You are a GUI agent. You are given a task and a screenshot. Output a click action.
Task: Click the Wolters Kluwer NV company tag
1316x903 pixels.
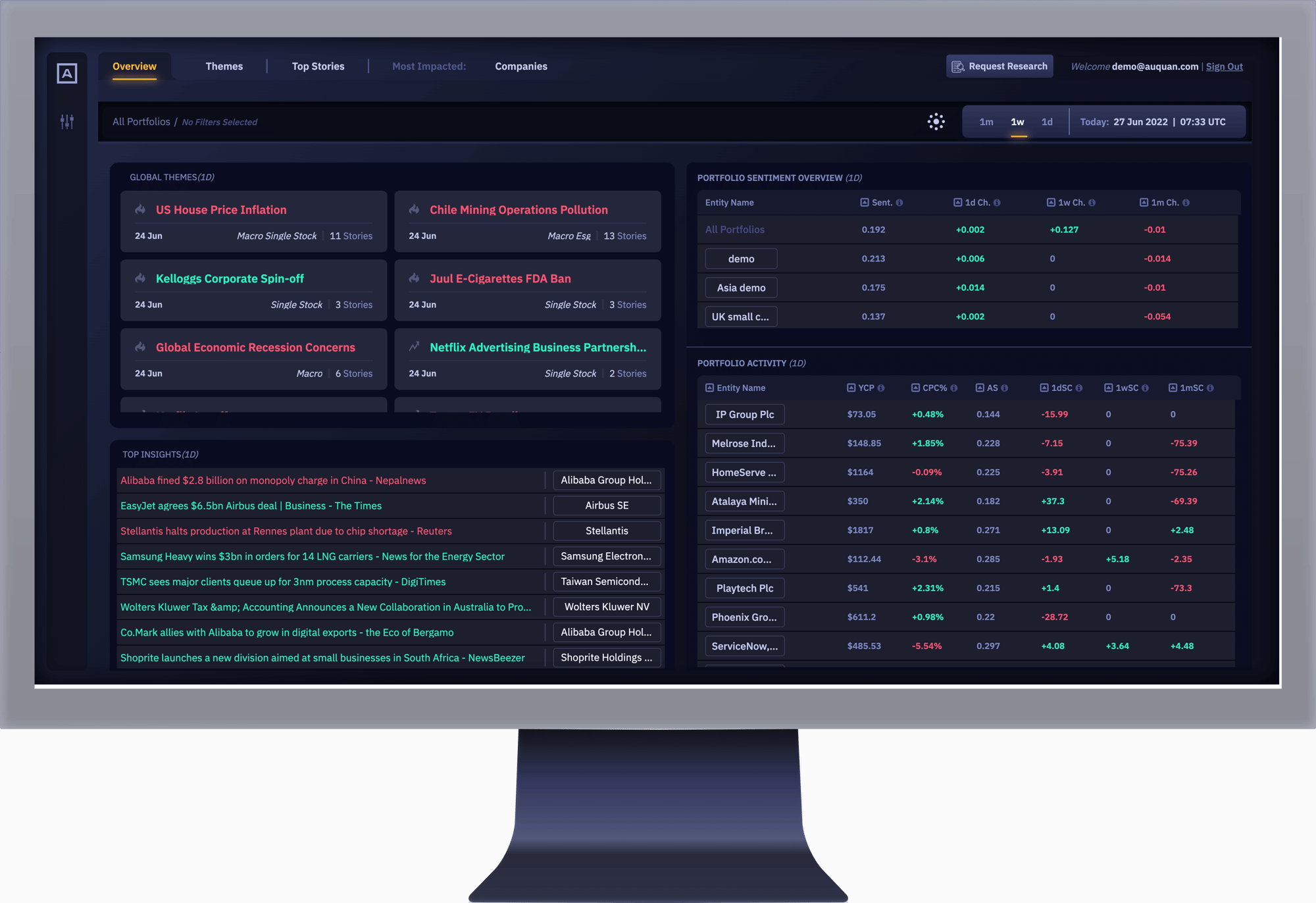[607, 607]
